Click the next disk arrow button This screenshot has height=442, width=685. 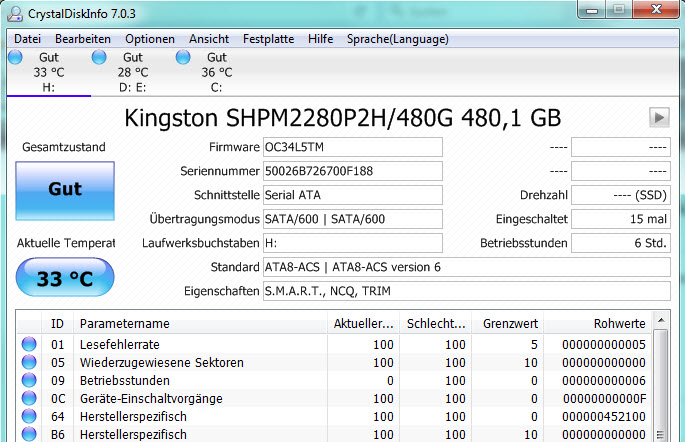point(659,117)
